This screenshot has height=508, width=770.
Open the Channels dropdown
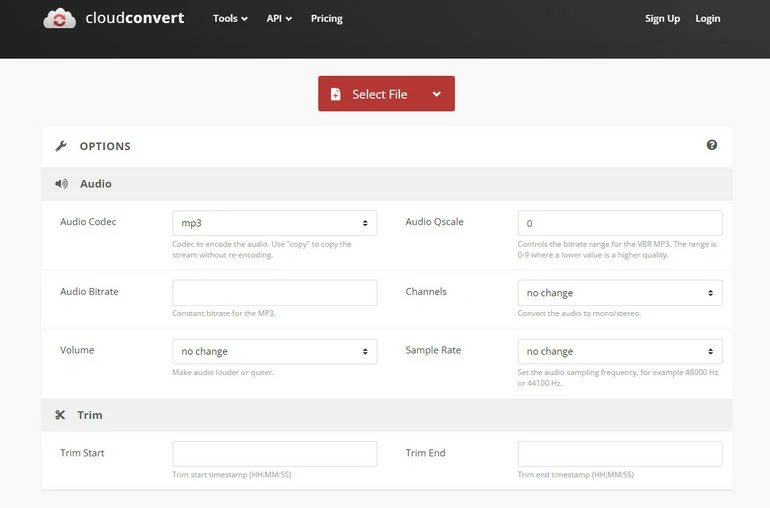click(620, 293)
